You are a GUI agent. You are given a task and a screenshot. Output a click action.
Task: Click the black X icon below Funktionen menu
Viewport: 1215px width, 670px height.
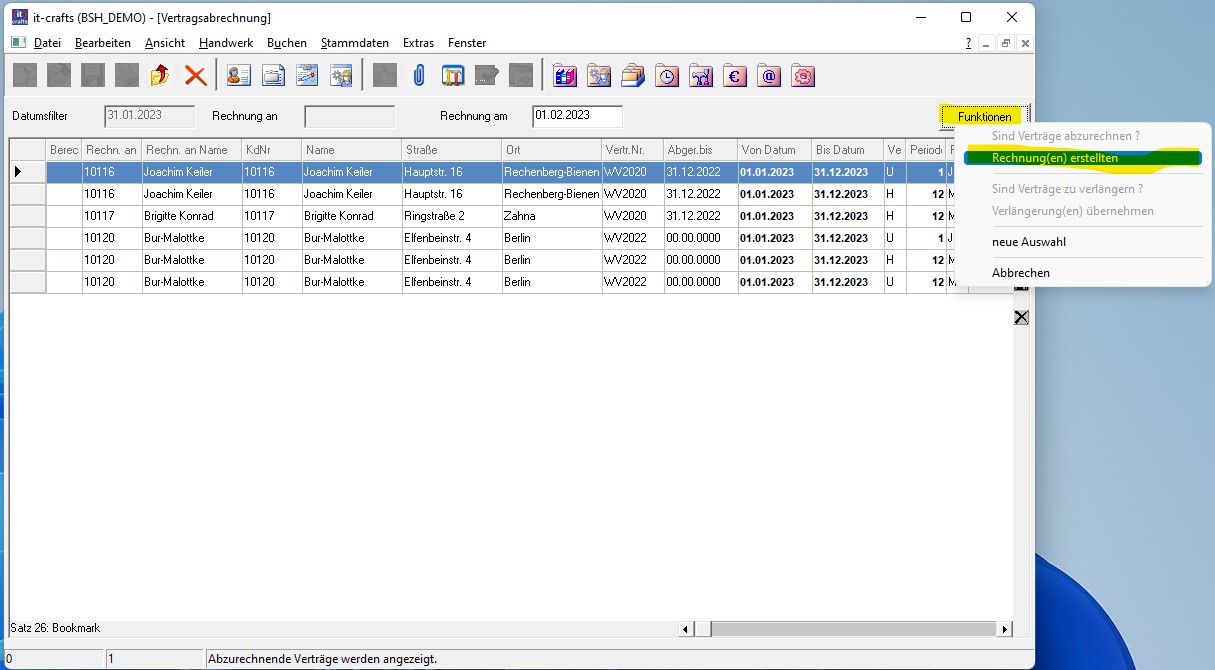(1021, 317)
